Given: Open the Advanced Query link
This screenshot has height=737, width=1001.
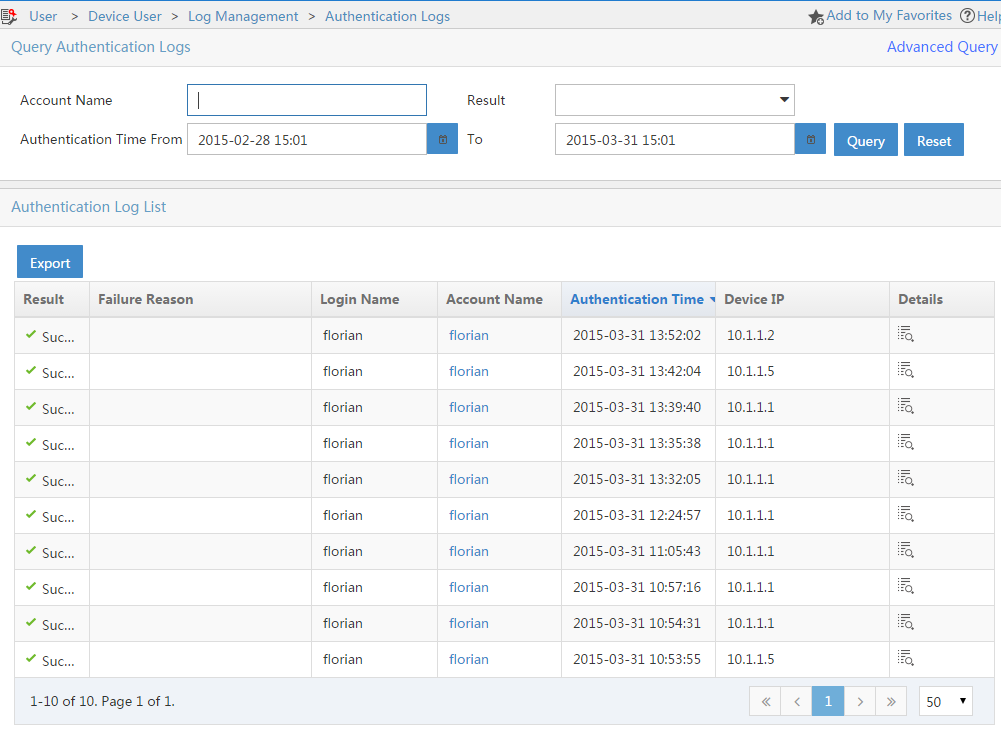Looking at the screenshot, I should tap(941, 47).
